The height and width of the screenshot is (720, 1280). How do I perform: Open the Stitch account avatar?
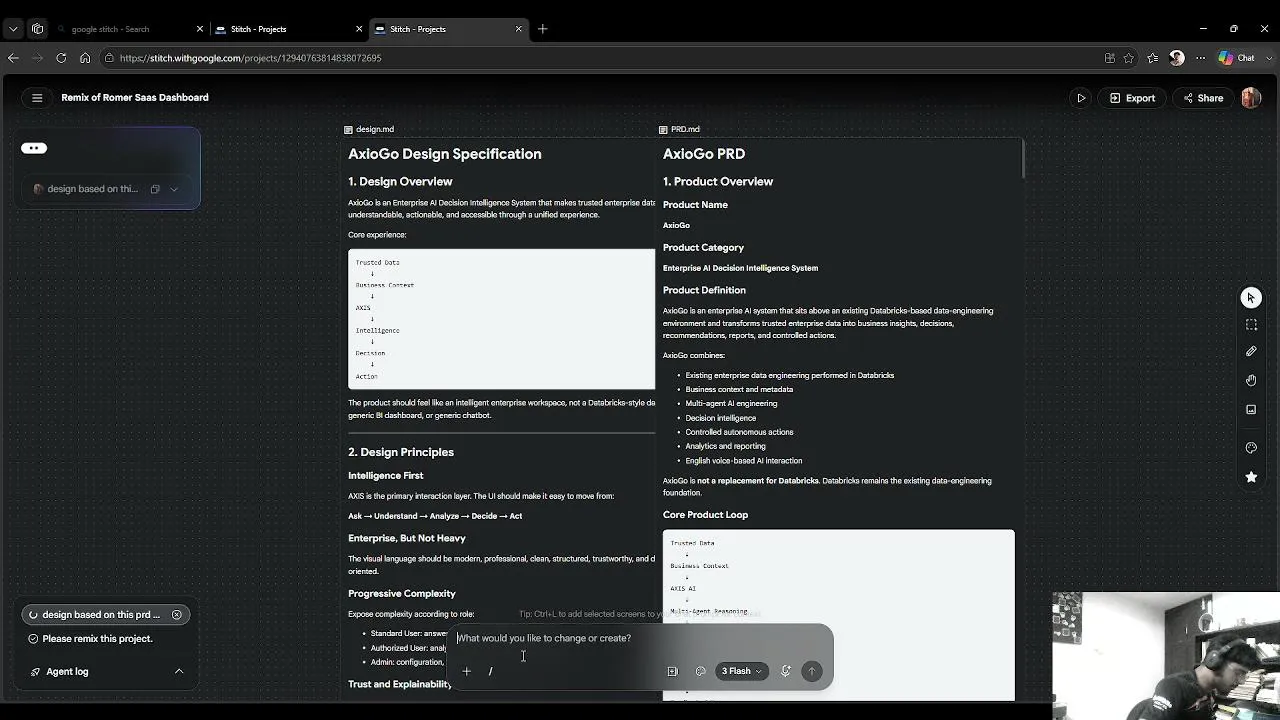[1250, 98]
